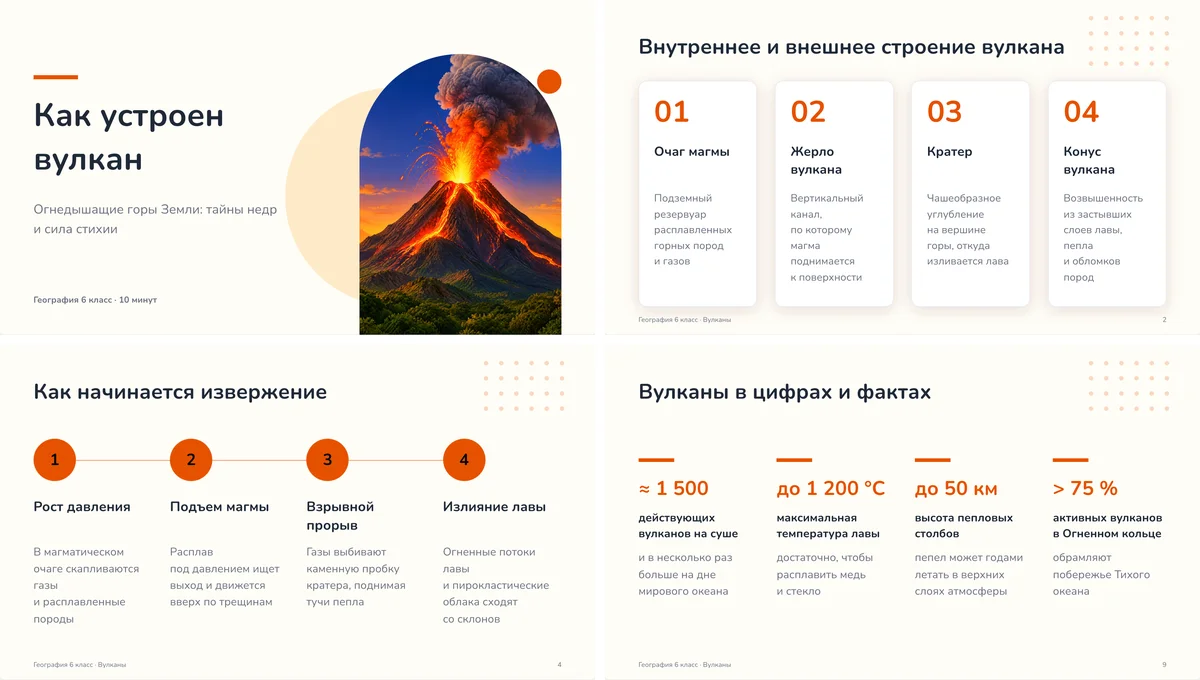Viewport: 1200px width, 680px height.
Task: Click step circle number 2
Action: pyautogui.click(x=191, y=460)
